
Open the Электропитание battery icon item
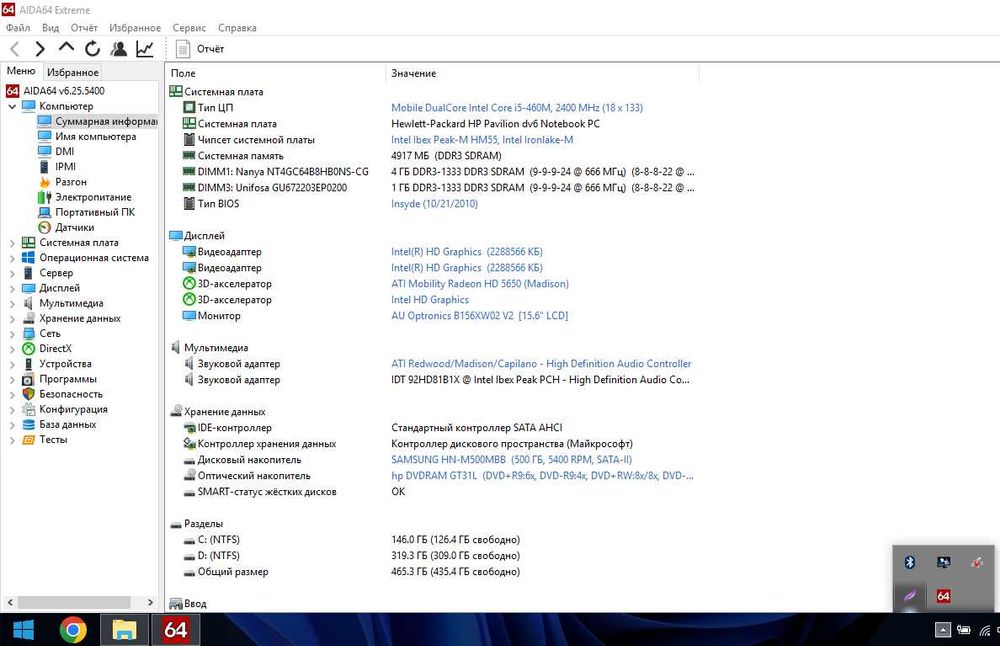[x=44, y=197]
